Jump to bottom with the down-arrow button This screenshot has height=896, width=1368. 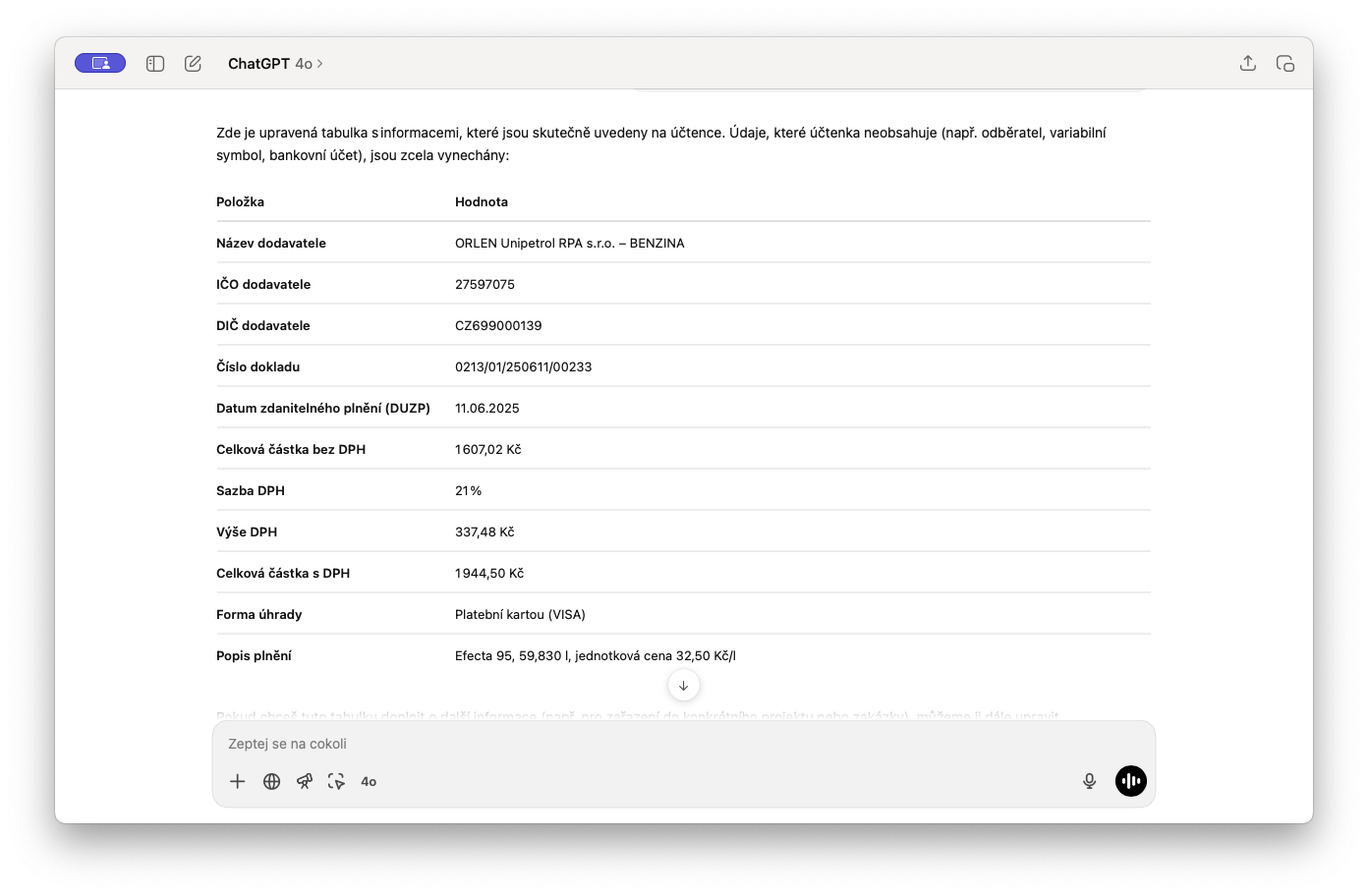[684, 686]
